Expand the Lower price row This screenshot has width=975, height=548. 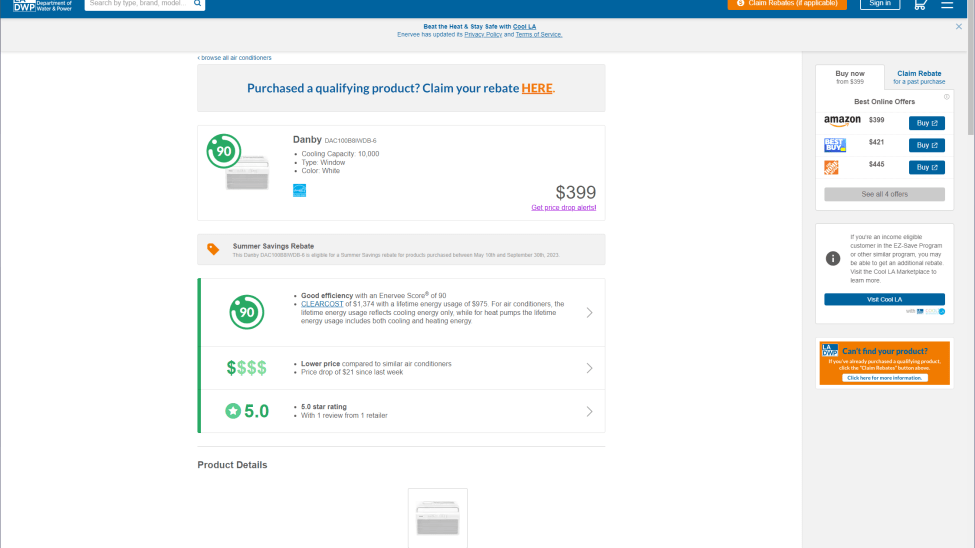(589, 368)
